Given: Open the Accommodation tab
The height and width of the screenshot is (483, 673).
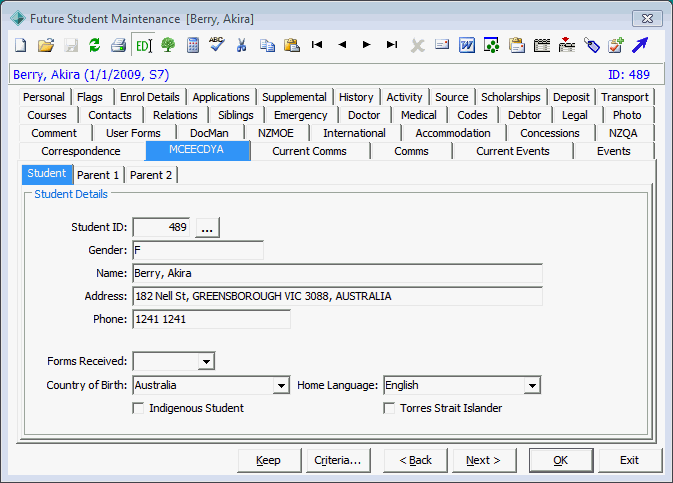Looking at the screenshot, I should click(453, 133).
